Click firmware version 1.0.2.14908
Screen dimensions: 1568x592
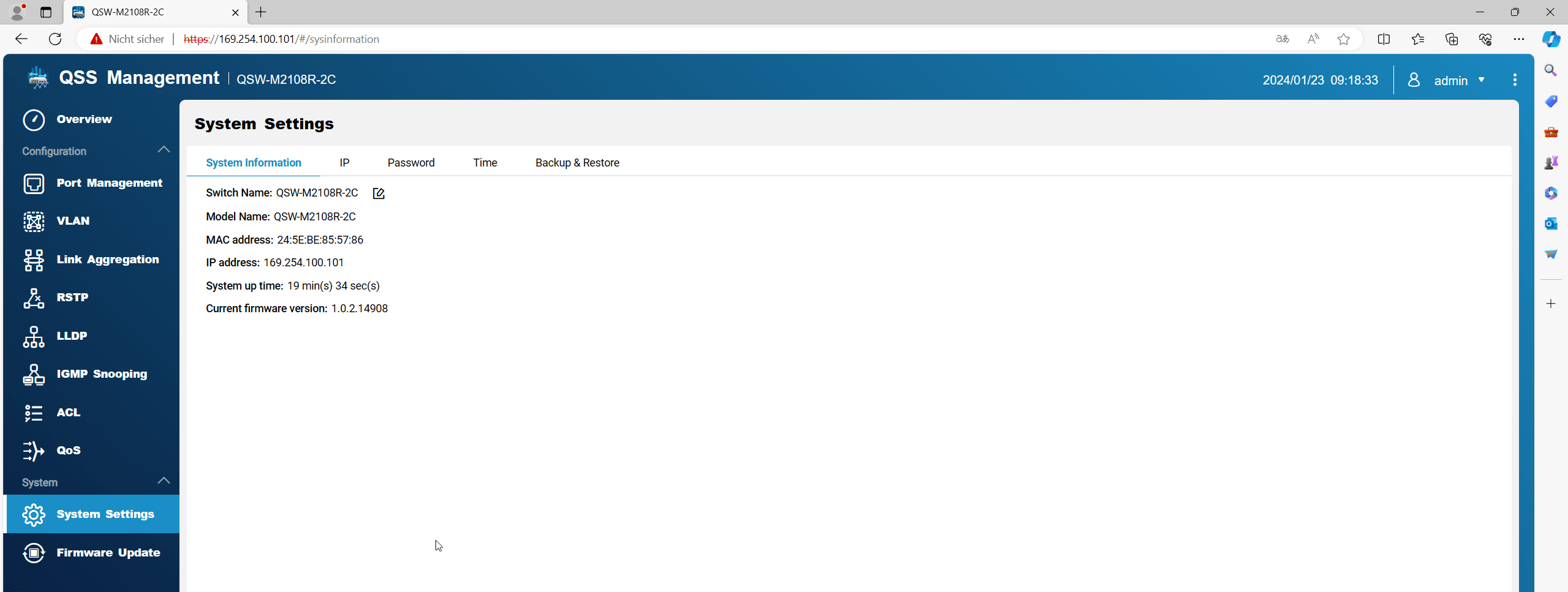[x=360, y=309]
